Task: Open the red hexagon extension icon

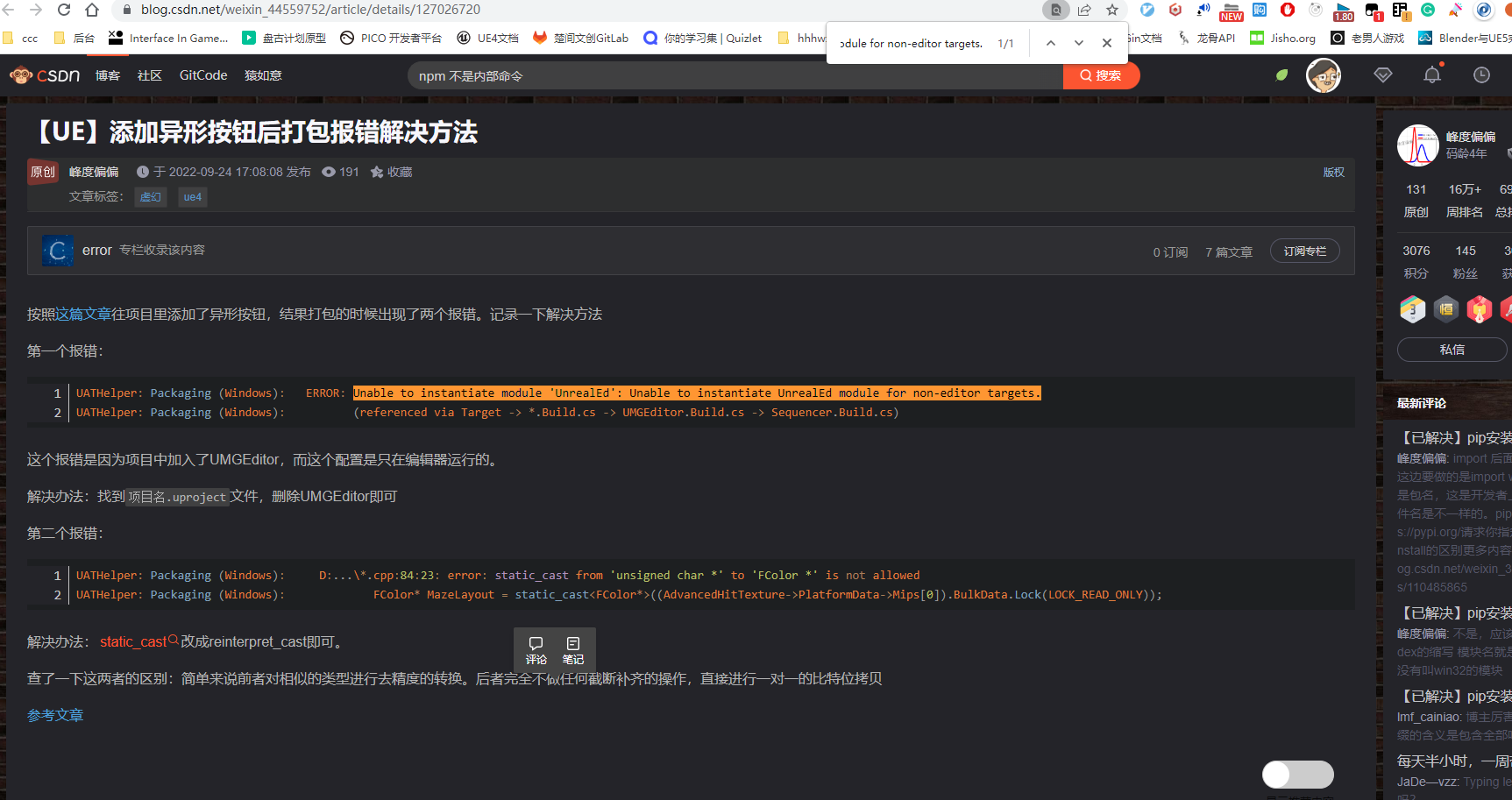Action: (1175, 10)
